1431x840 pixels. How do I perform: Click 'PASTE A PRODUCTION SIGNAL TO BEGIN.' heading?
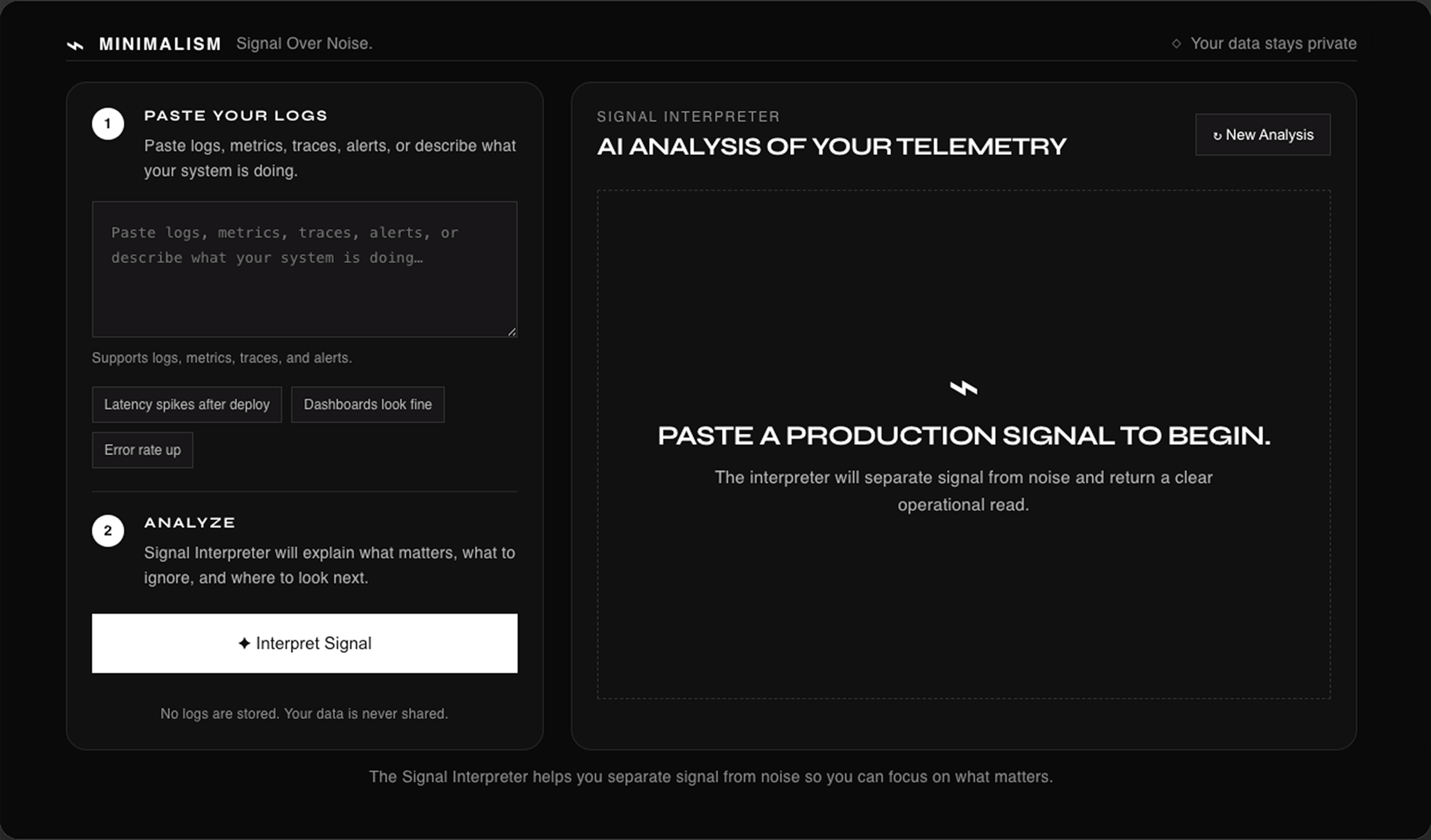pyautogui.click(x=964, y=436)
